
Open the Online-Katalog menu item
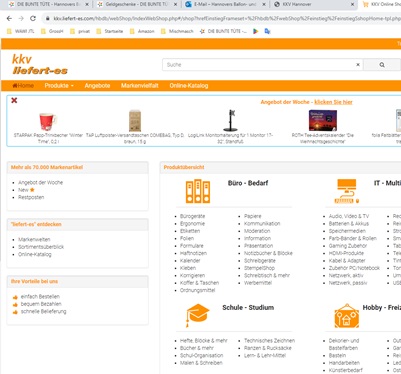coord(189,86)
